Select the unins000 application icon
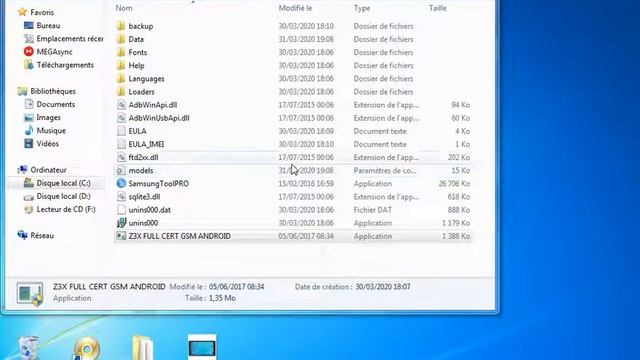This screenshot has width=640, height=360. [x=121, y=223]
